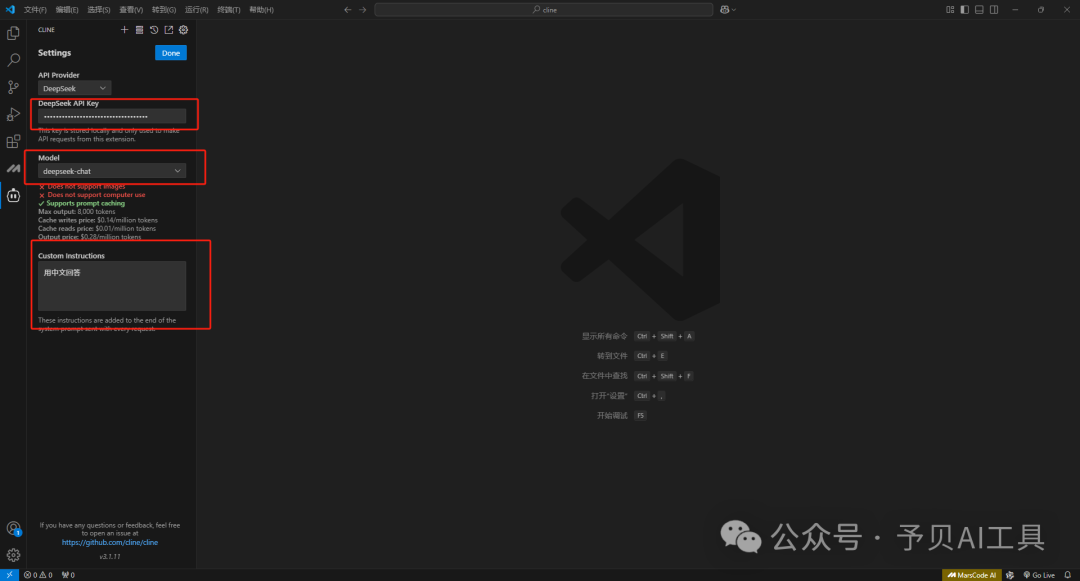This screenshot has width=1080, height=581.
Task: Open the 文件(F) menu
Action: 35,10
